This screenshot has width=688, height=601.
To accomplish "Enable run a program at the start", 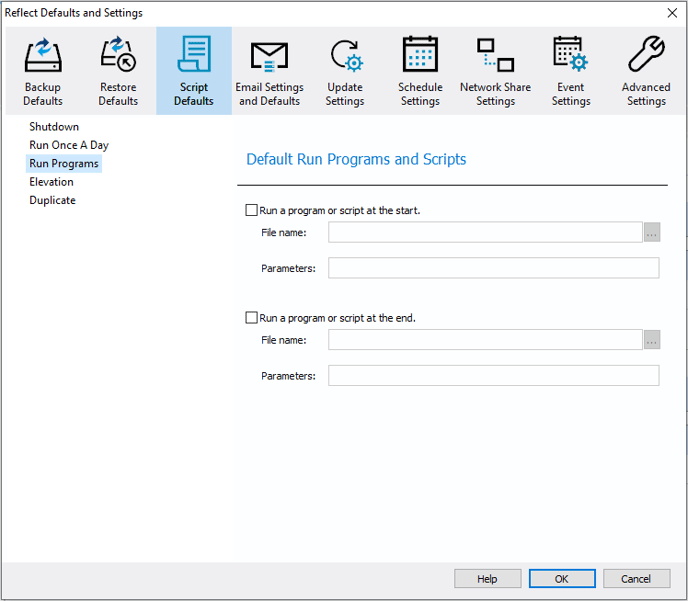I will [252, 211].
